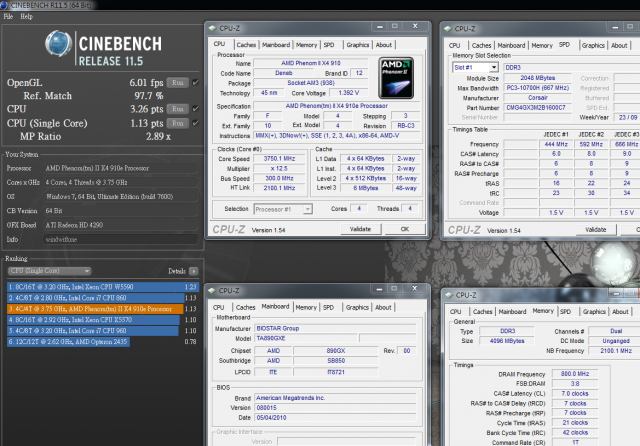Toggle the OpenGL test checkbox

196,82
